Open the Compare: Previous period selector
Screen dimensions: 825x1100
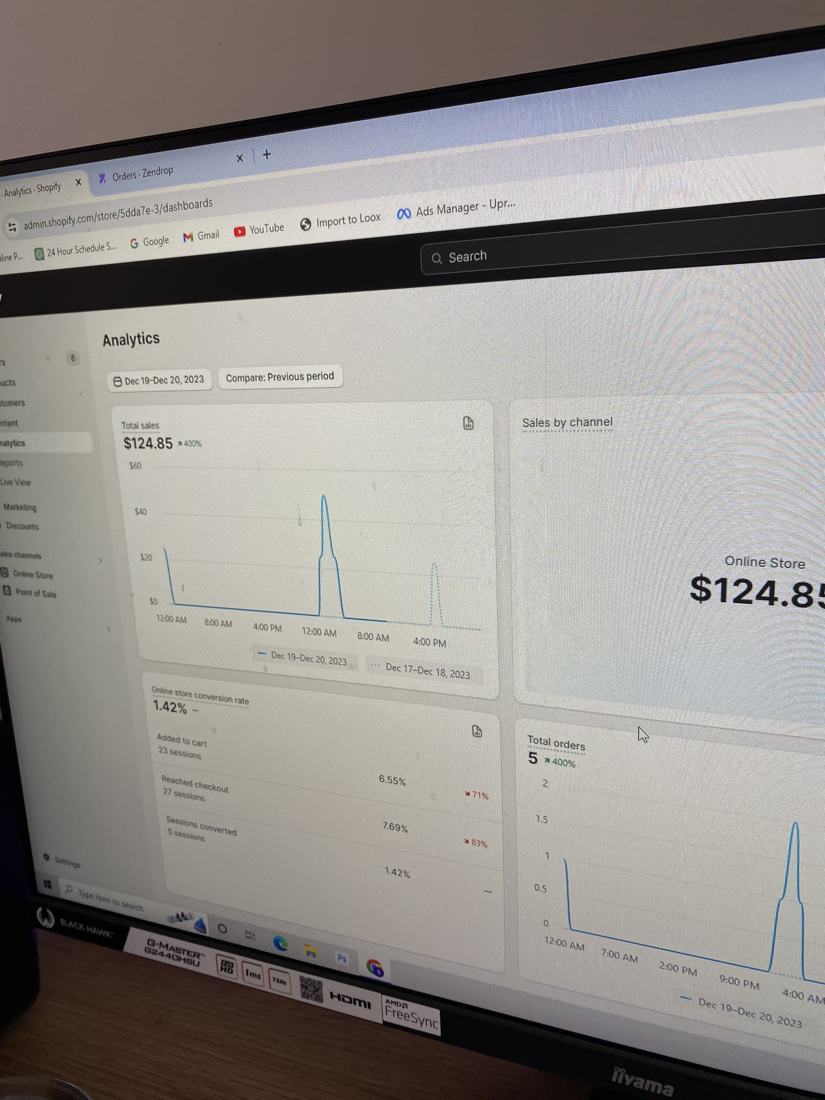pos(280,377)
